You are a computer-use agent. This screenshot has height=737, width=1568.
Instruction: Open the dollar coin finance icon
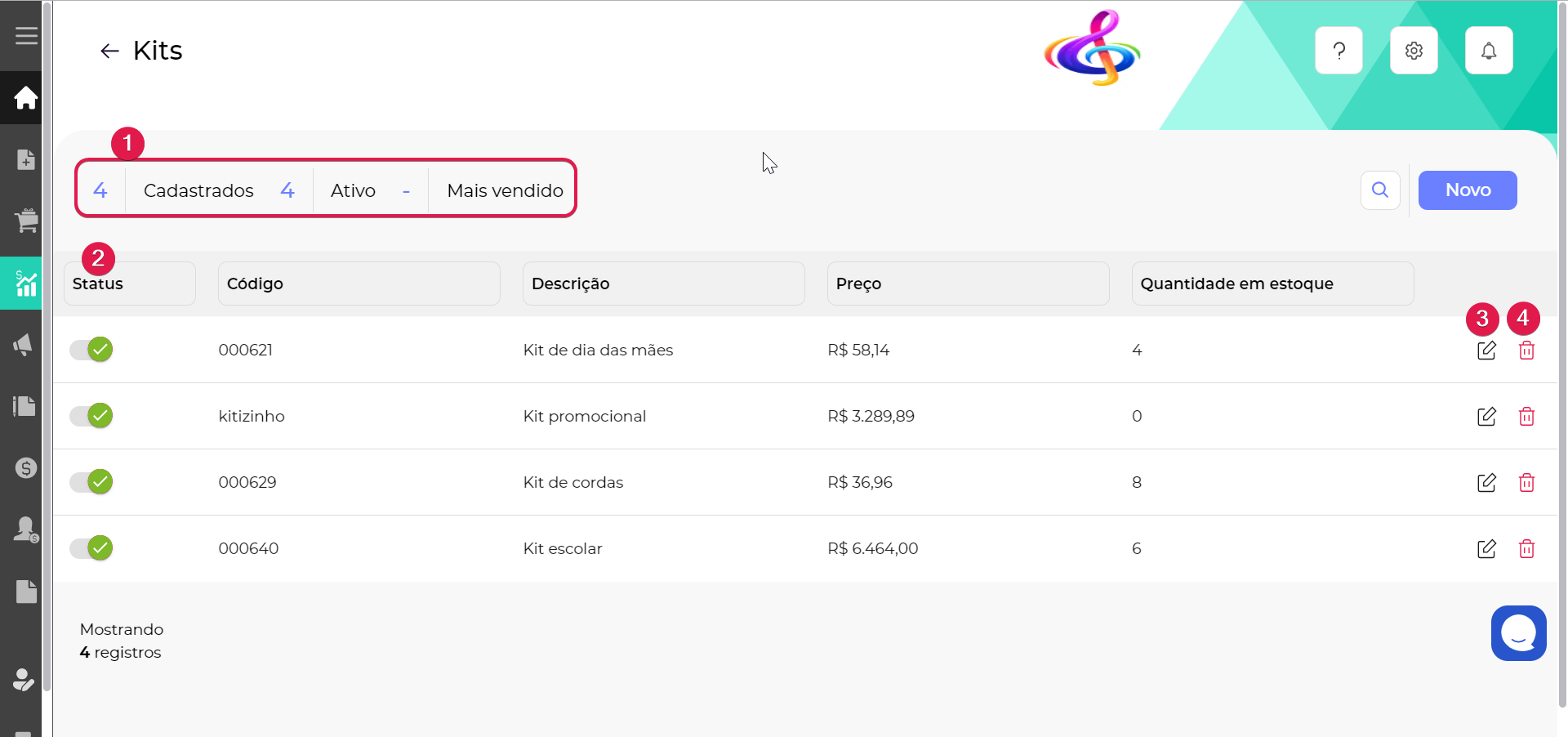click(26, 468)
